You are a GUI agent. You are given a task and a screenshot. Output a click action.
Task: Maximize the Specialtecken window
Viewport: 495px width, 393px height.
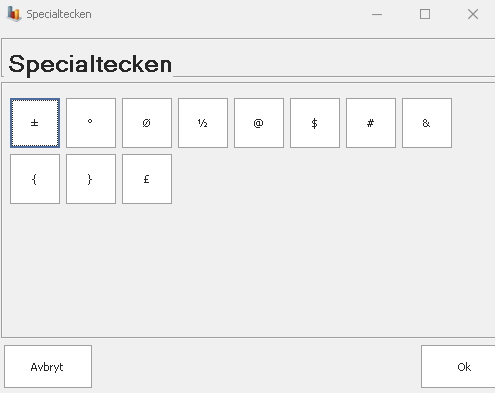425,14
